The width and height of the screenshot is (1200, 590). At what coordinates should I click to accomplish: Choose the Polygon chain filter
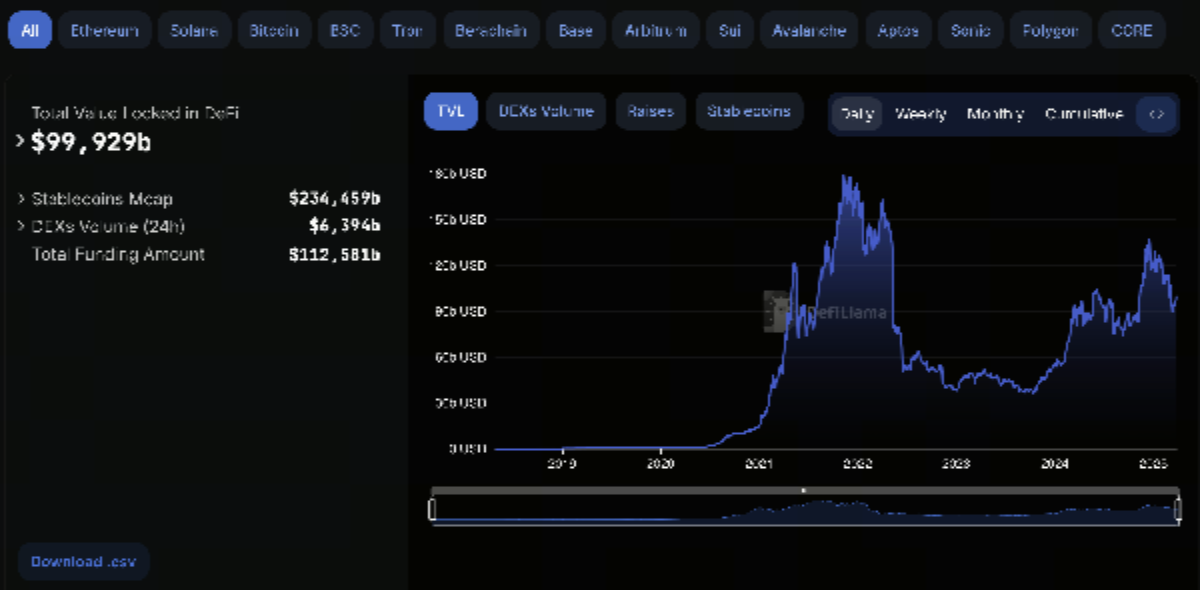[1049, 31]
